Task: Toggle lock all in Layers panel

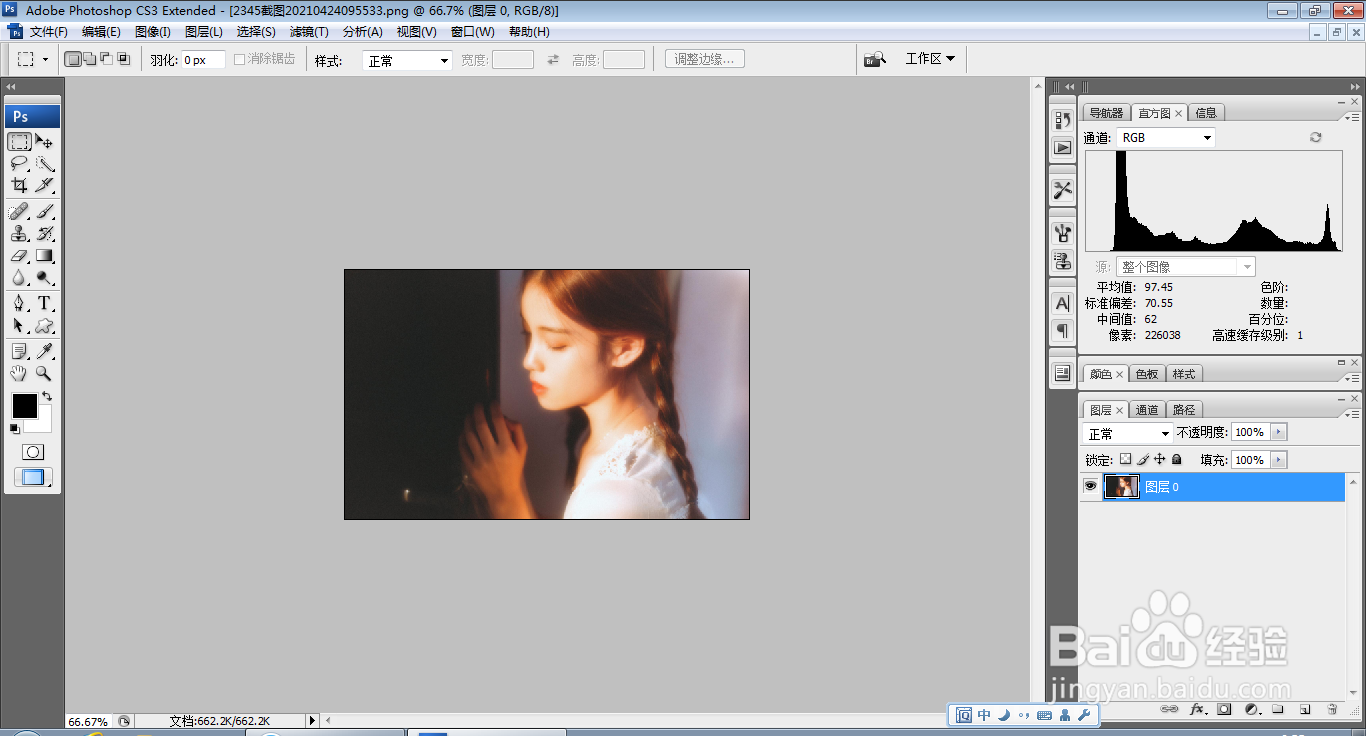Action: (1177, 459)
